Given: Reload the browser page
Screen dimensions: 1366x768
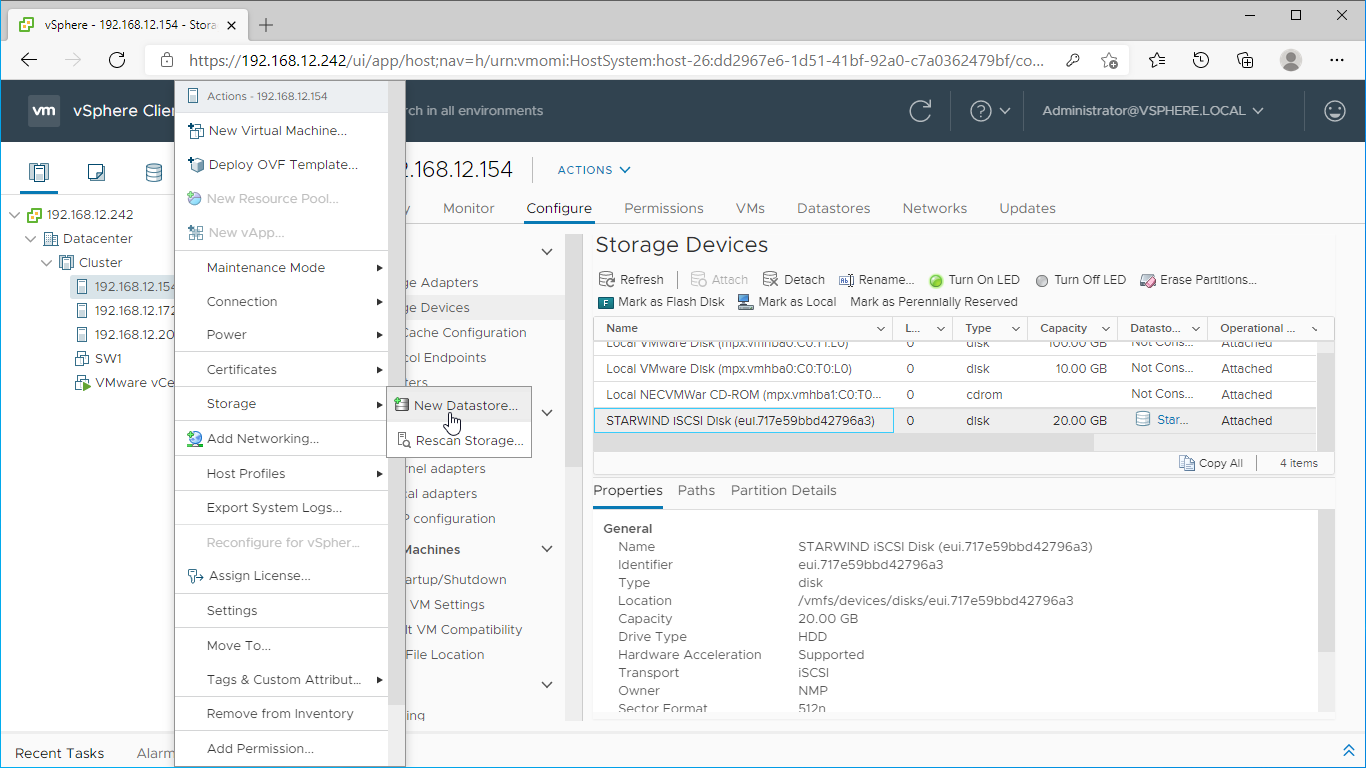Looking at the screenshot, I should click(117, 60).
